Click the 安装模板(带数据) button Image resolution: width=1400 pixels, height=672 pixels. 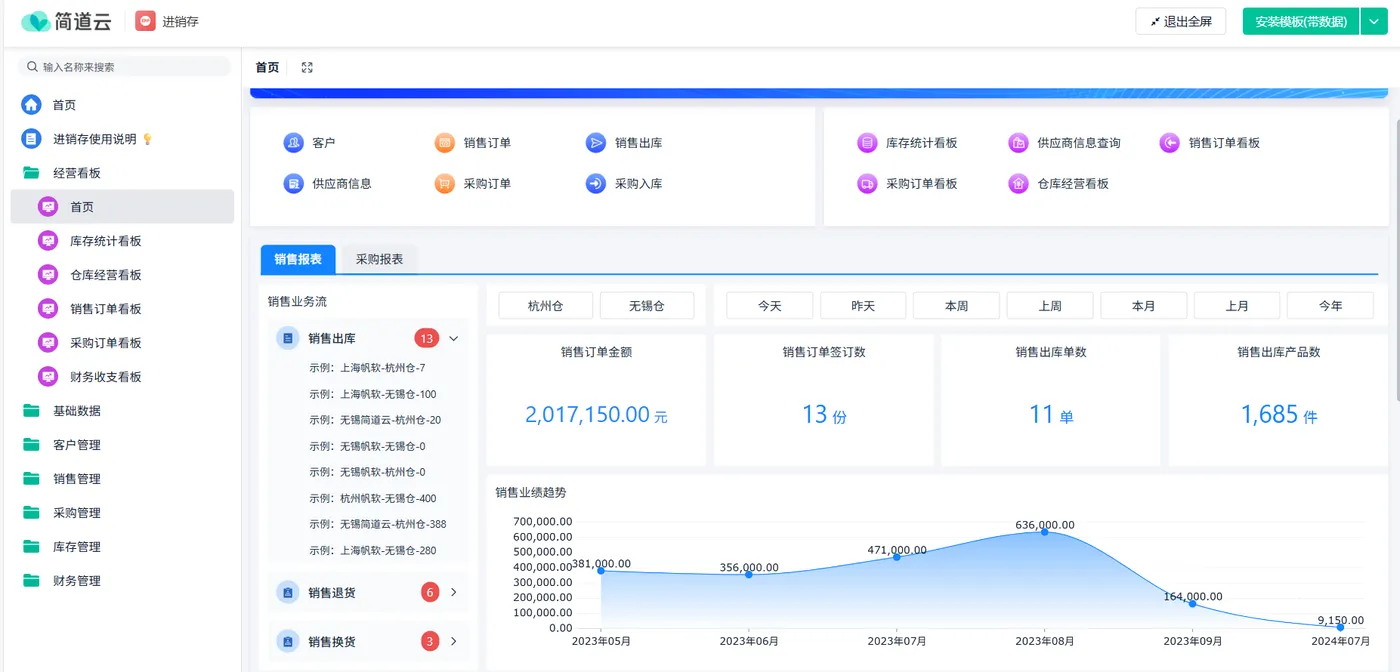[x=1301, y=21]
